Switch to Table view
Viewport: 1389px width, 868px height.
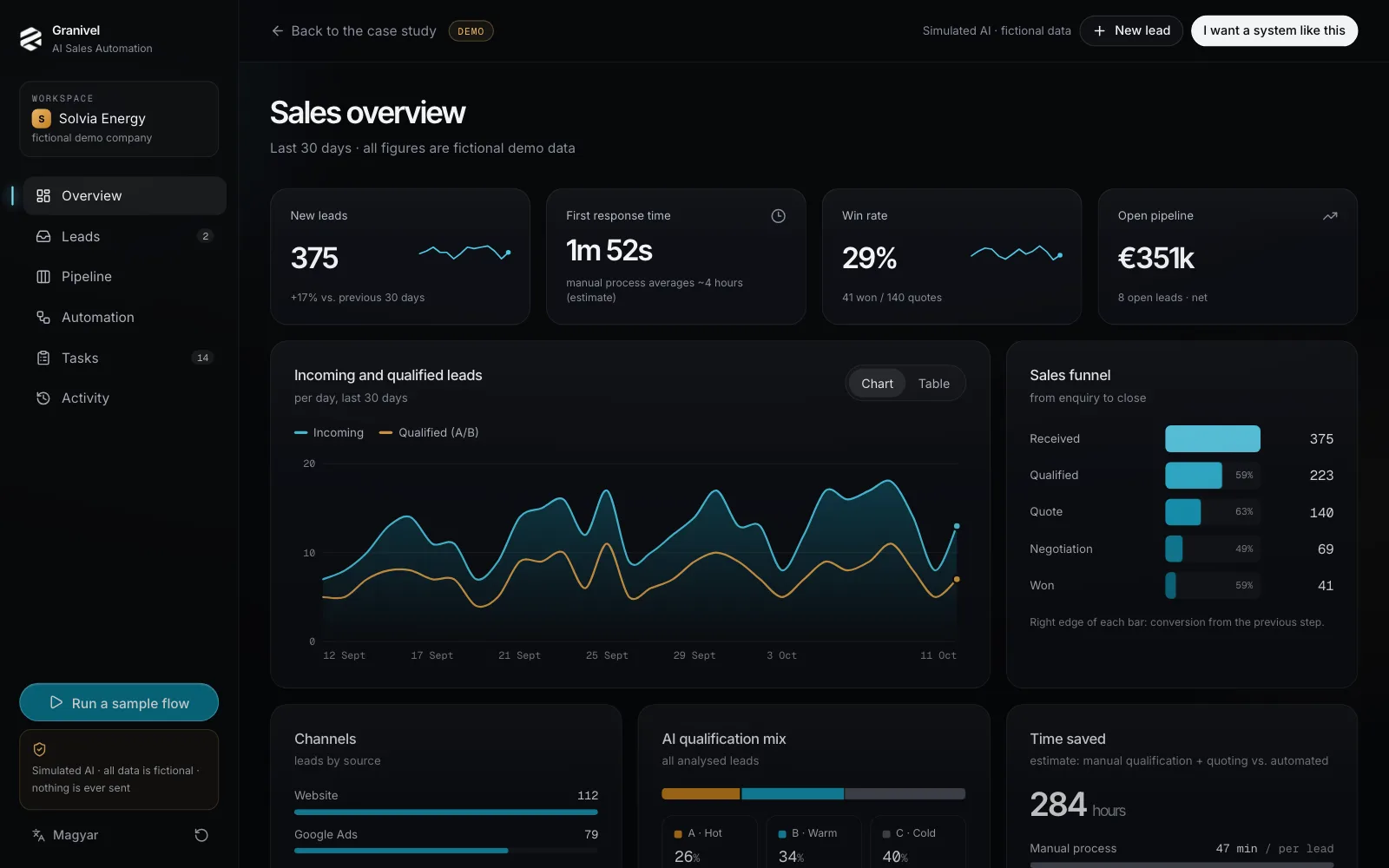934,384
